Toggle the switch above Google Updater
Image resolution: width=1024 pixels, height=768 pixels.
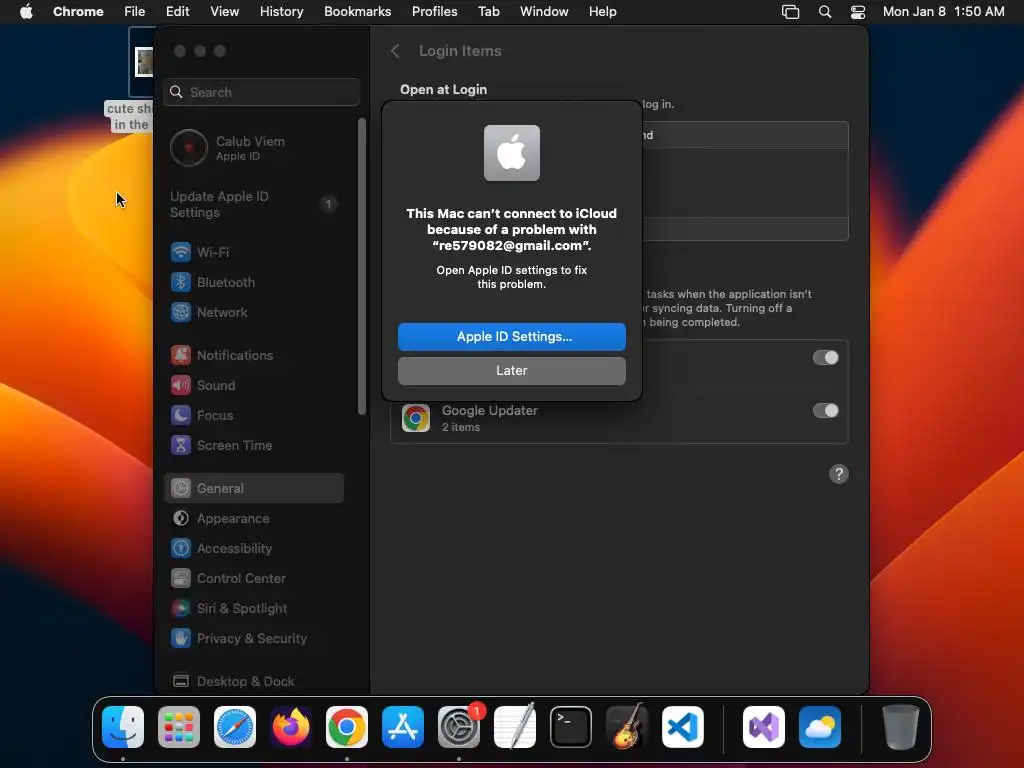(825, 358)
